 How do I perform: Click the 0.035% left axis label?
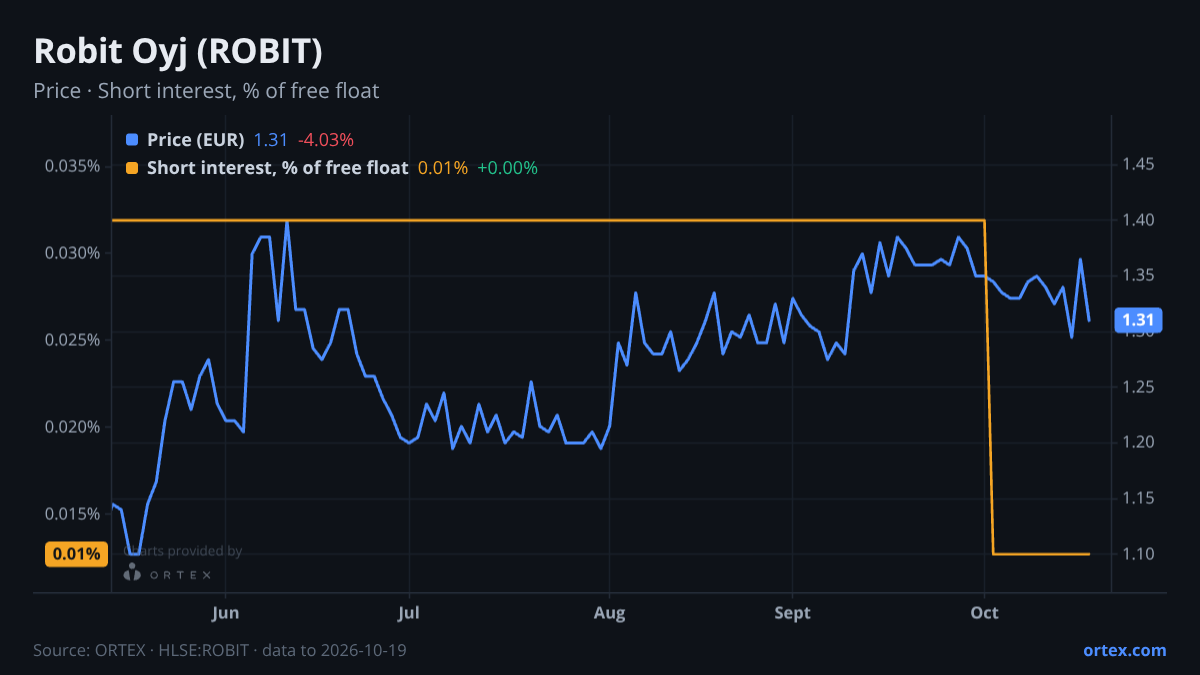tap(72, 165)
